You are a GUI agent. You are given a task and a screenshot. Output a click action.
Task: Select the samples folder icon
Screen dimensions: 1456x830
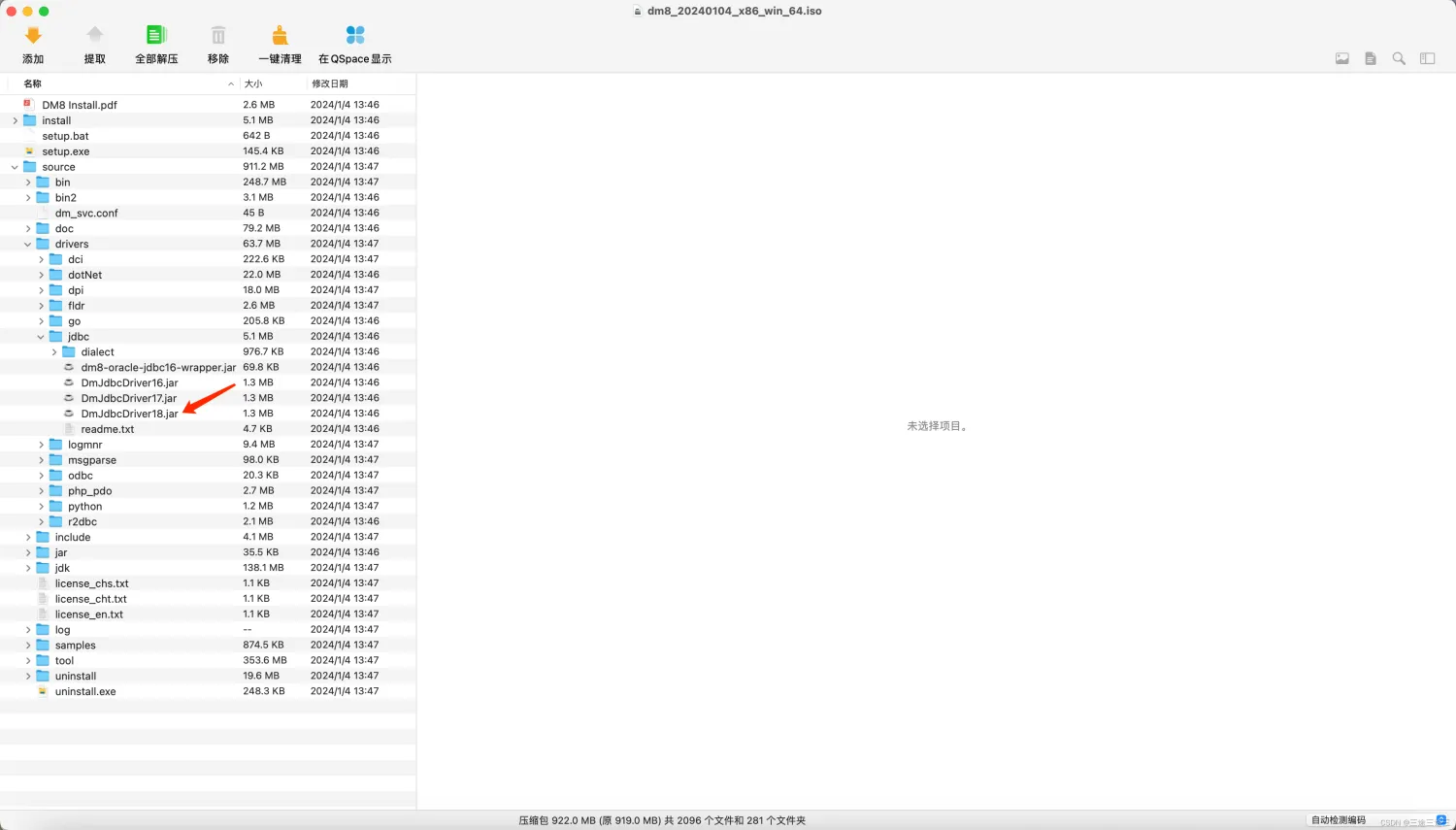coord(43,645)
